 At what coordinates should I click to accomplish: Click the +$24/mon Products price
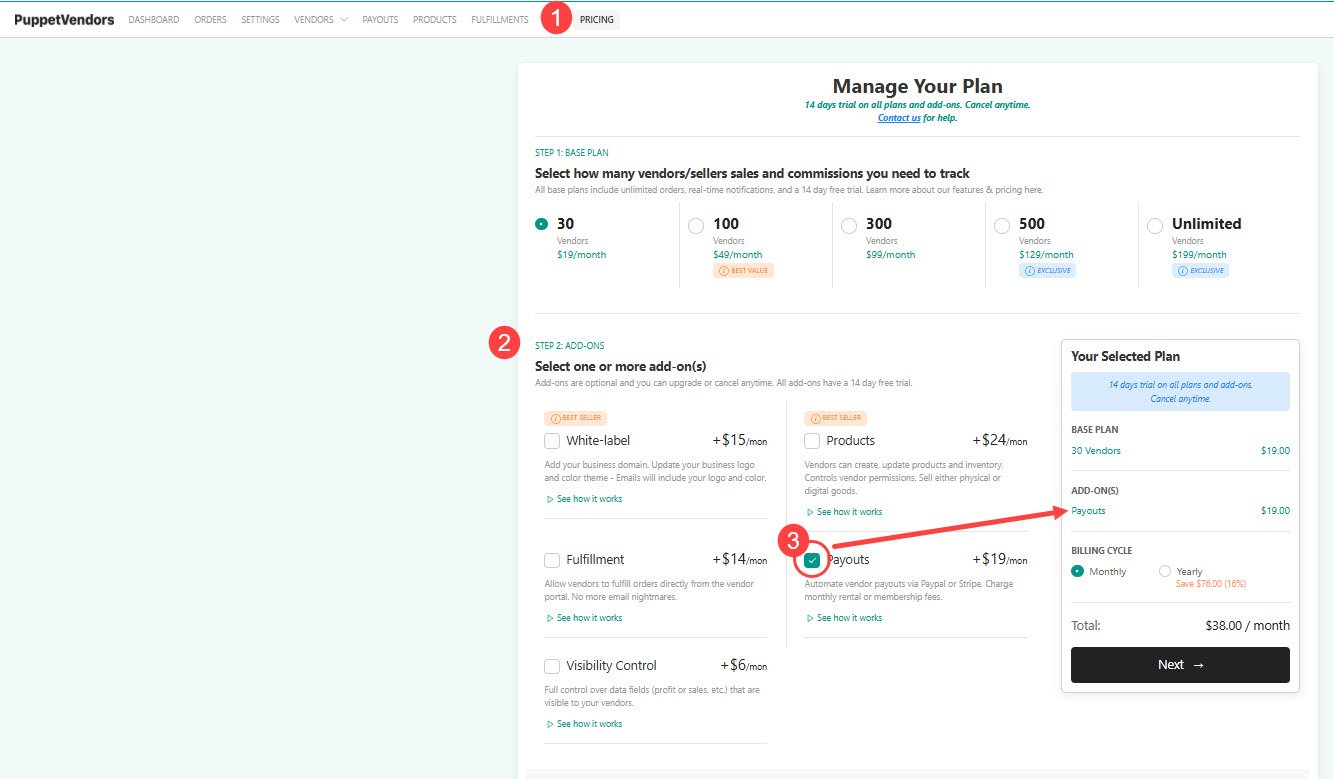click(x=1000, y=441)
